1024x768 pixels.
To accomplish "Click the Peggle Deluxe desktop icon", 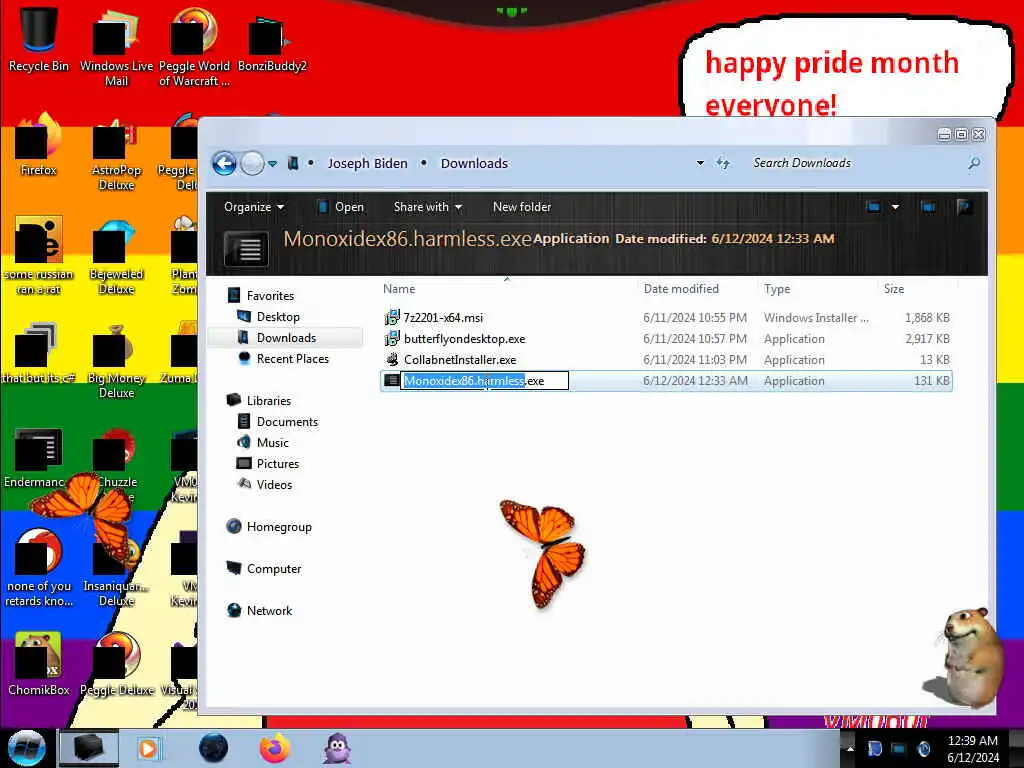I will (117, 663).
